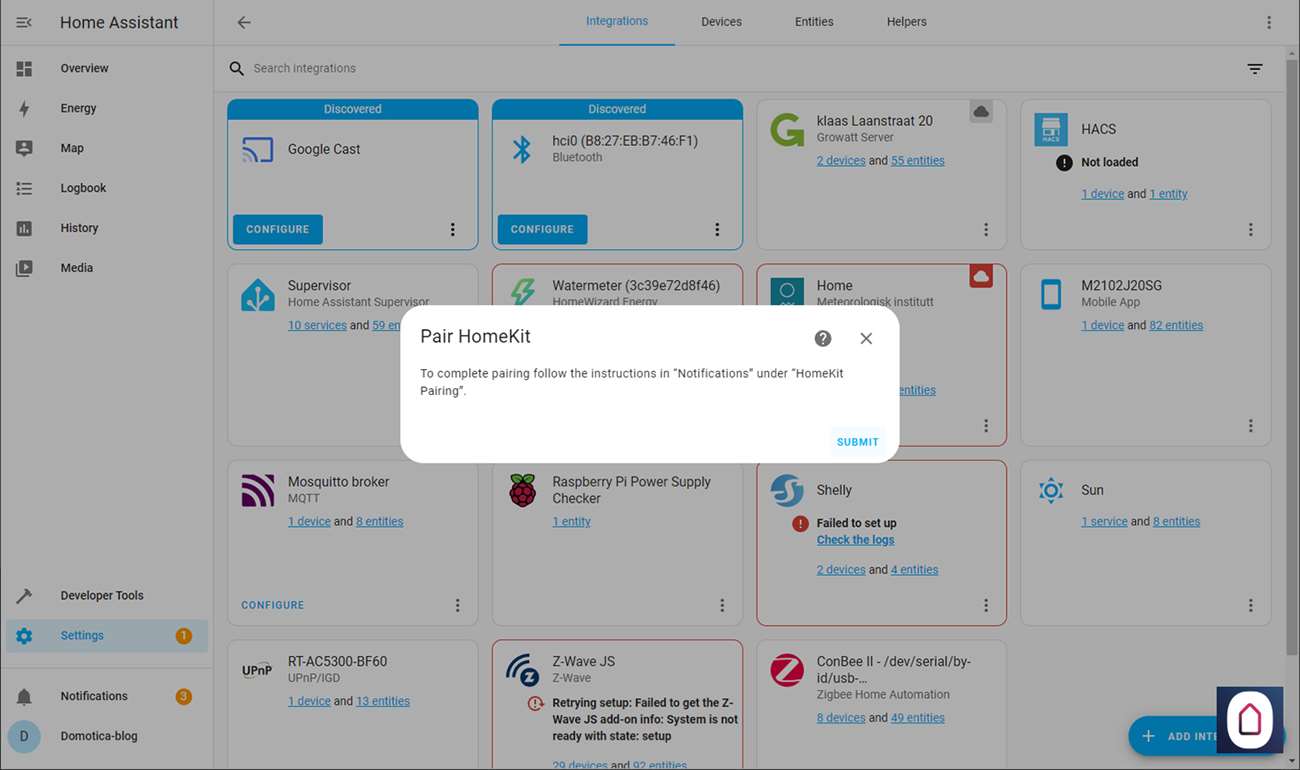
Task: Go back with the arrow icon
Action: (244, 22)
